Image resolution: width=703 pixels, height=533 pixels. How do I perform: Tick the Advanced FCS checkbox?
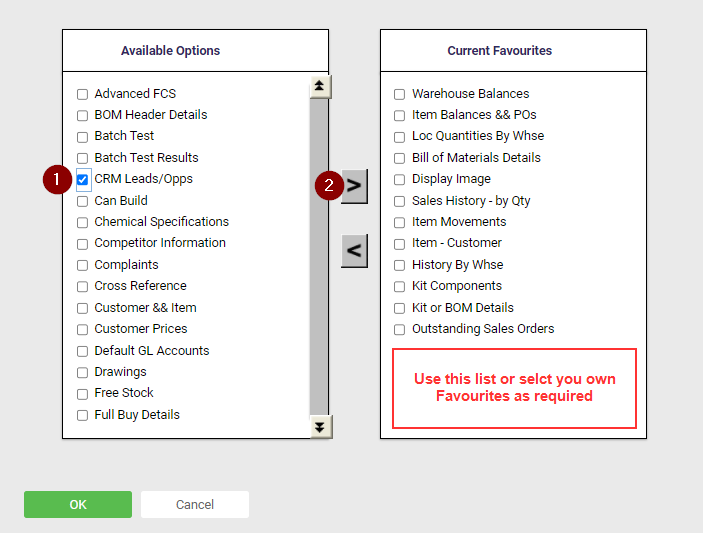point(82,94)
